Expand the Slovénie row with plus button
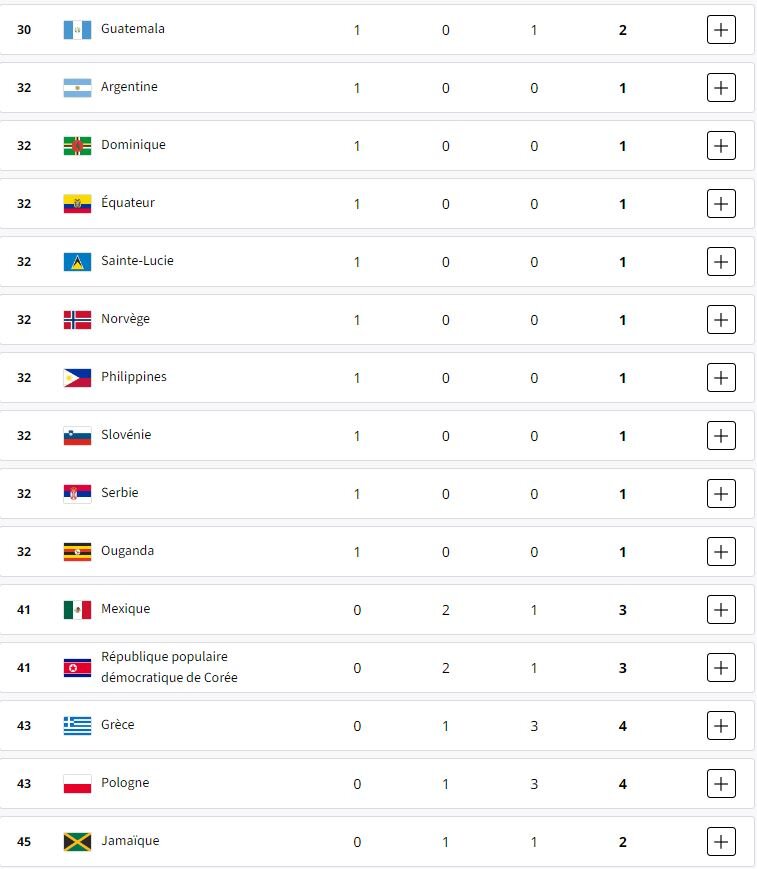 click(721, 436)
